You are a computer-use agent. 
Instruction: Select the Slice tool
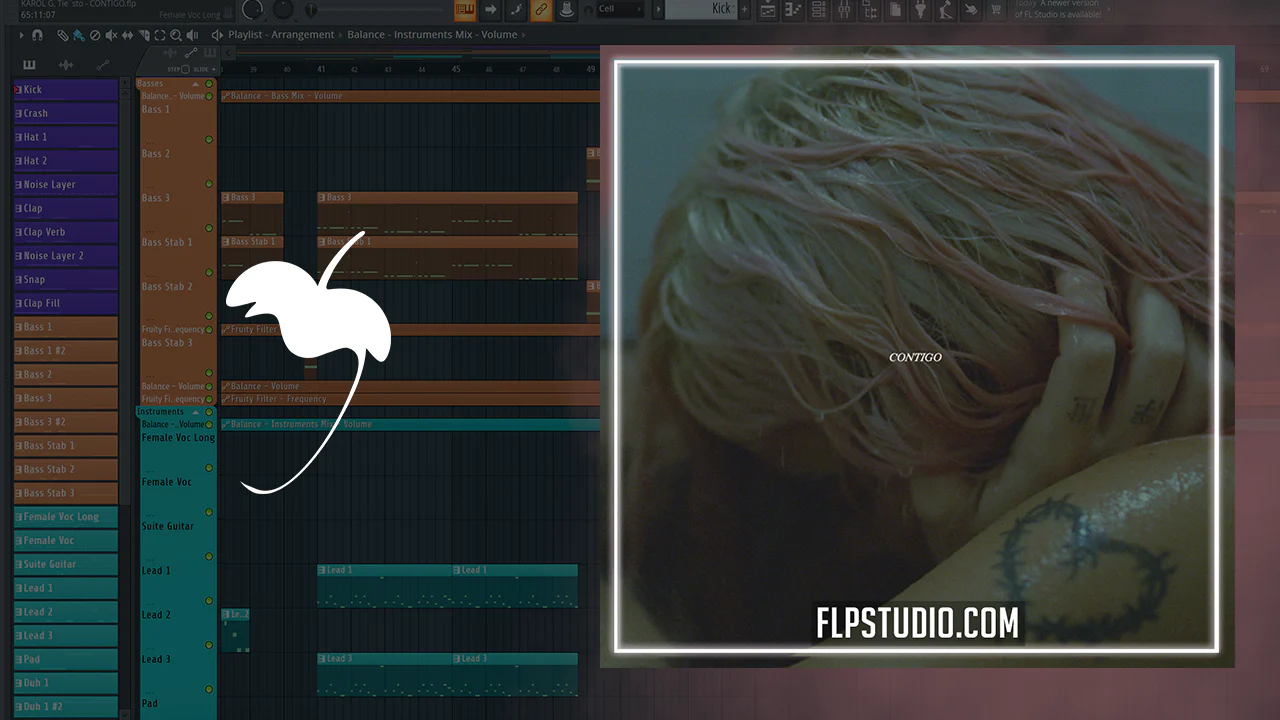[143, 35]
